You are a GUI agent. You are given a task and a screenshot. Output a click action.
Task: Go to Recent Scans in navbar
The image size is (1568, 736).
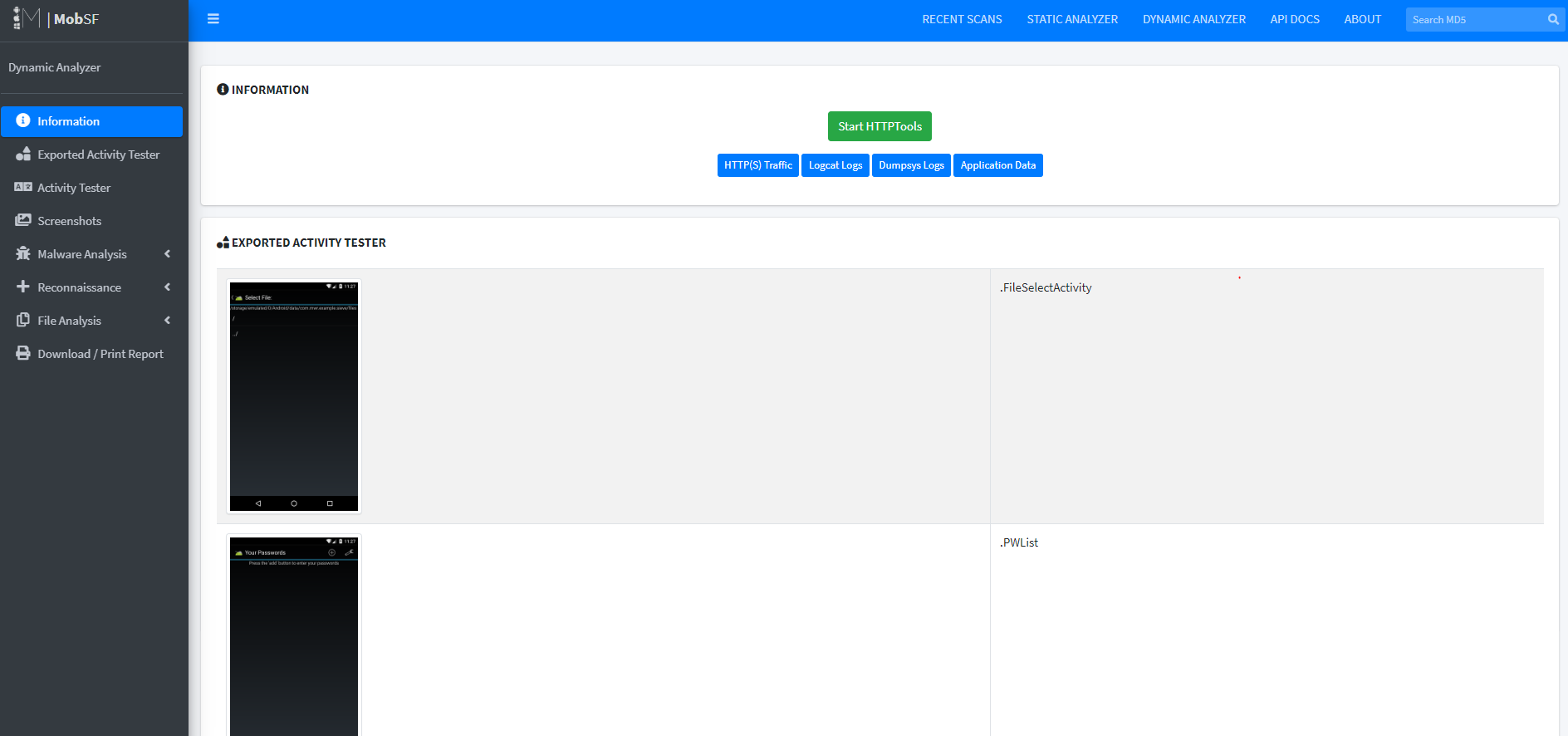(x=962, y=19)
